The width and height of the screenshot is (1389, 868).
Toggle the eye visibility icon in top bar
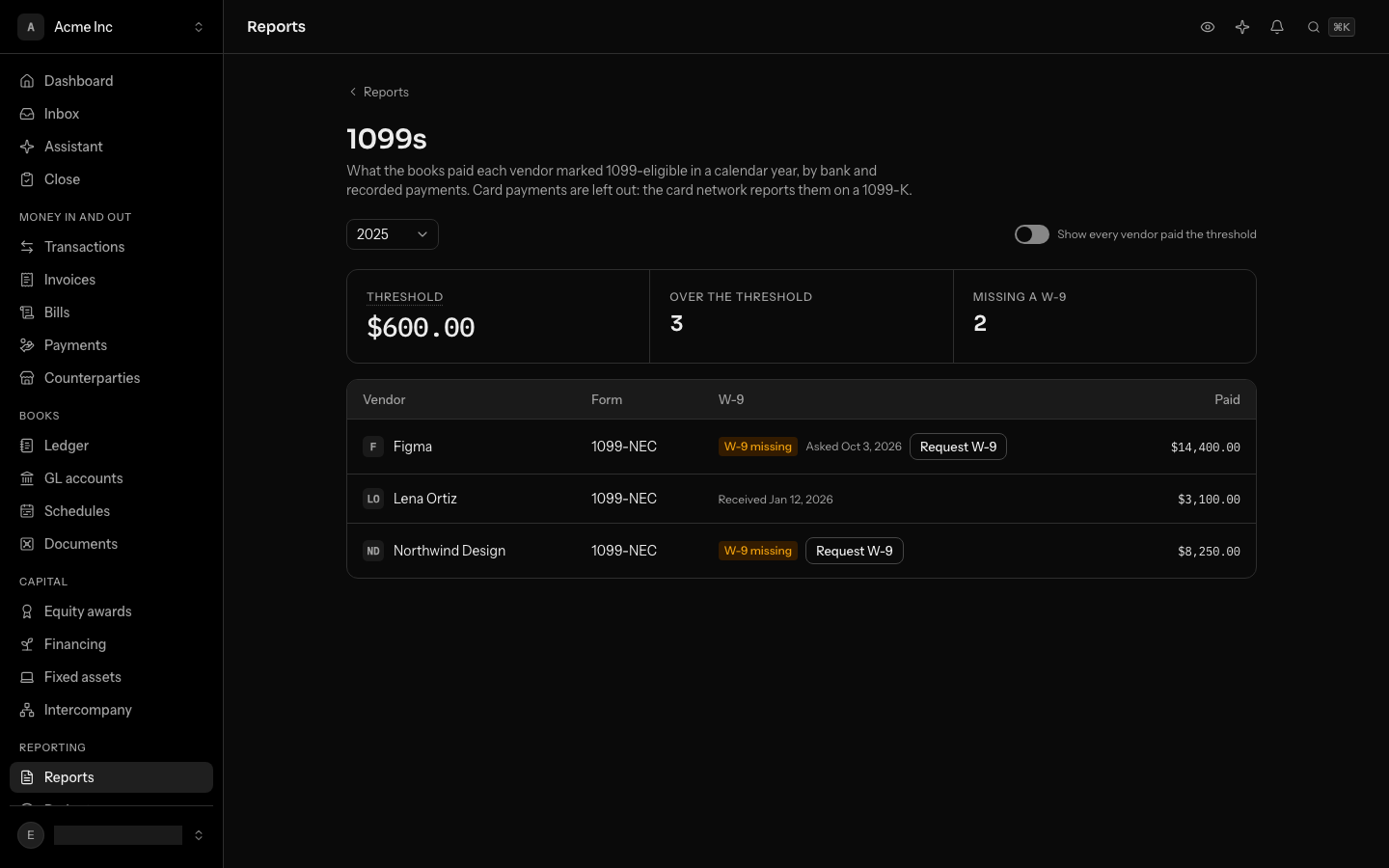pos(1208,27)
